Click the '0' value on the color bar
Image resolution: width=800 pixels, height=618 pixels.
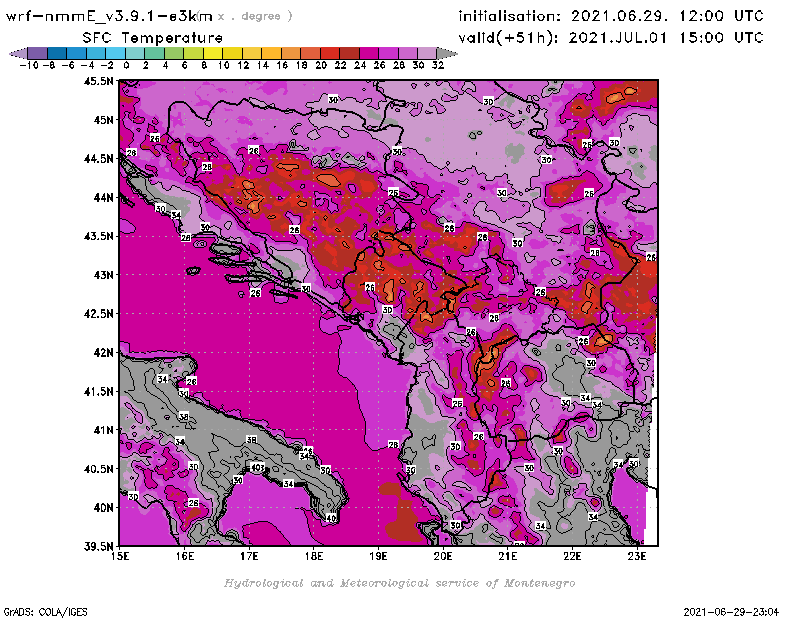pyautogui.click(x=126, y=65)
